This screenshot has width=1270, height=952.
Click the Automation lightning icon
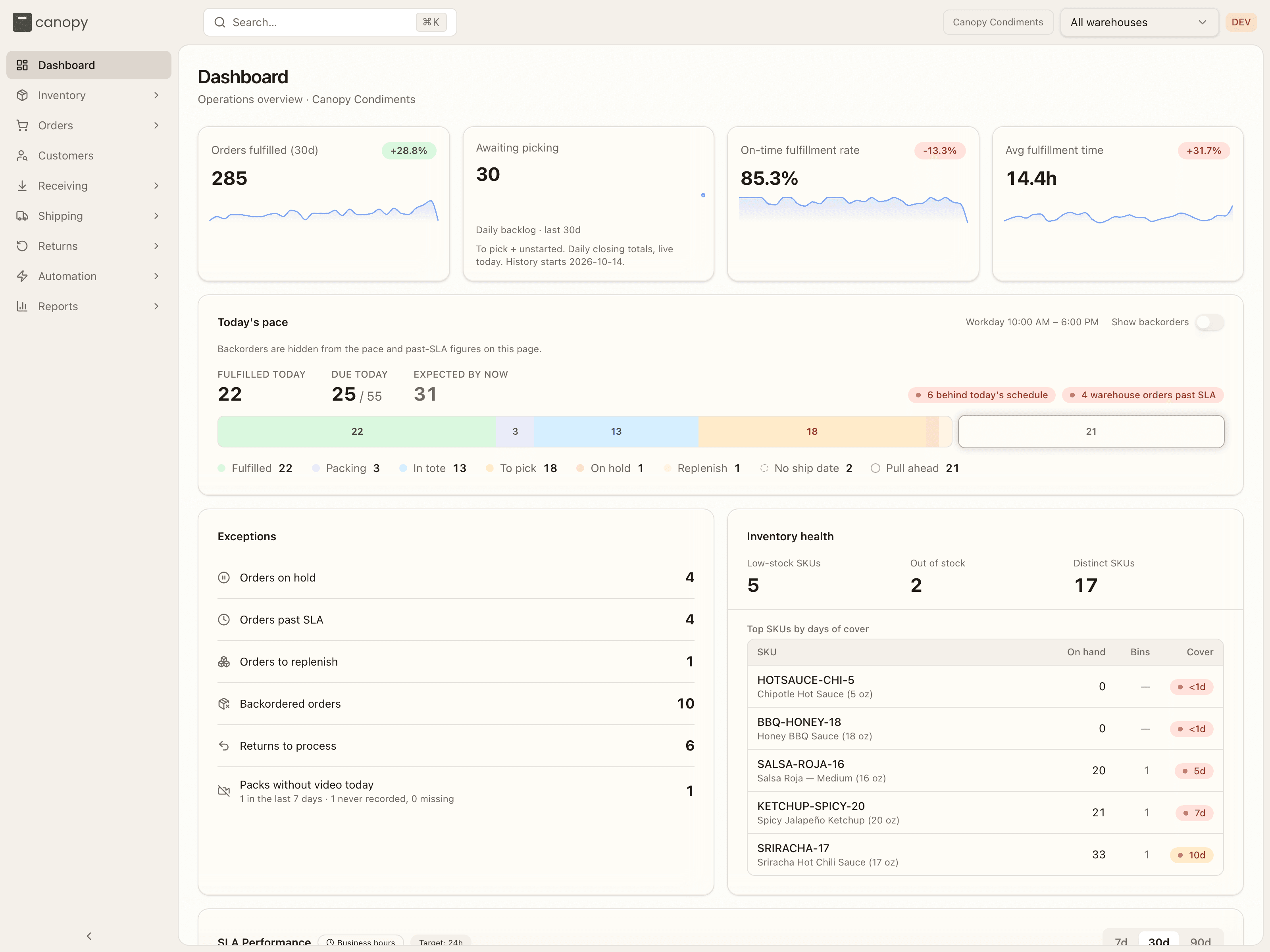point(22,276)
